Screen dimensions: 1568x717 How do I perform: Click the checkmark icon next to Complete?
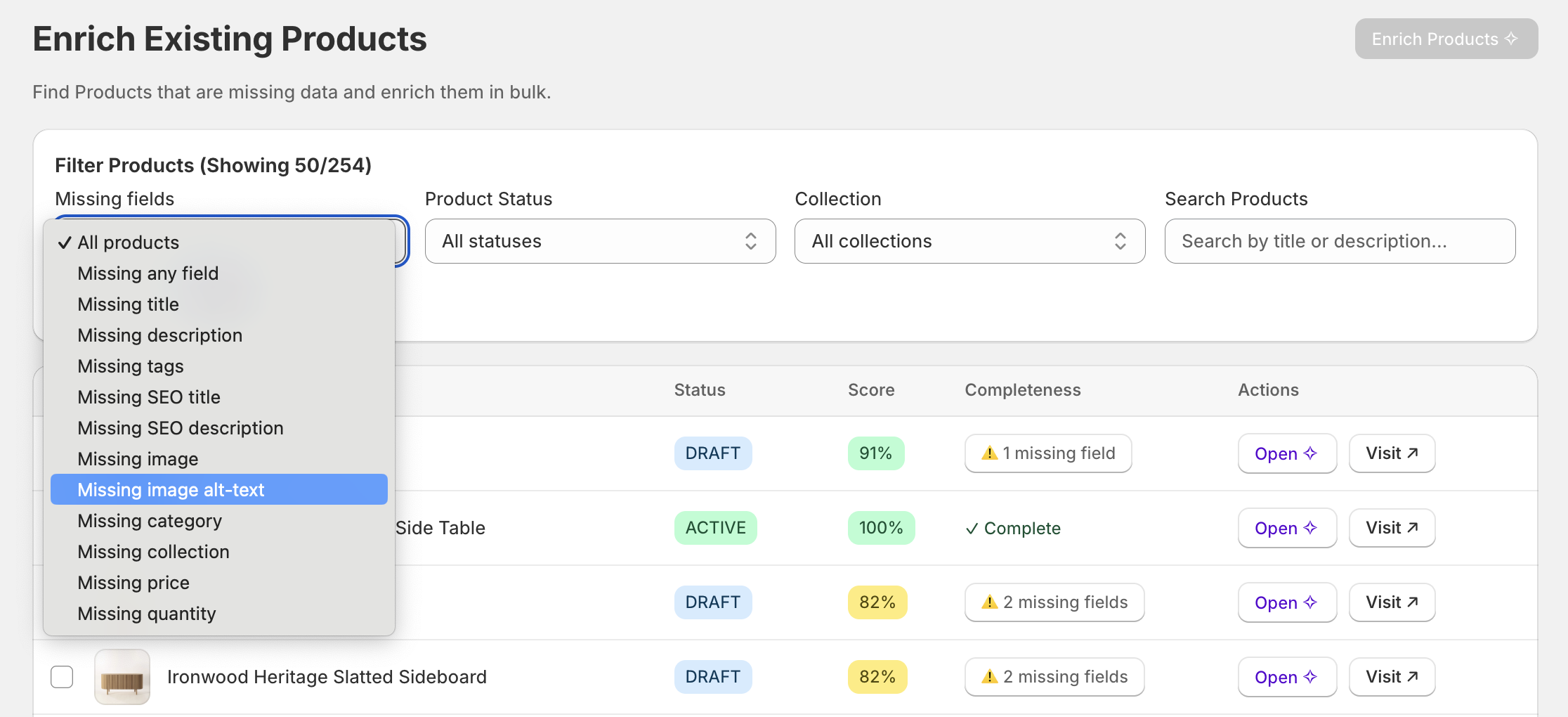[x=973, y=528]
